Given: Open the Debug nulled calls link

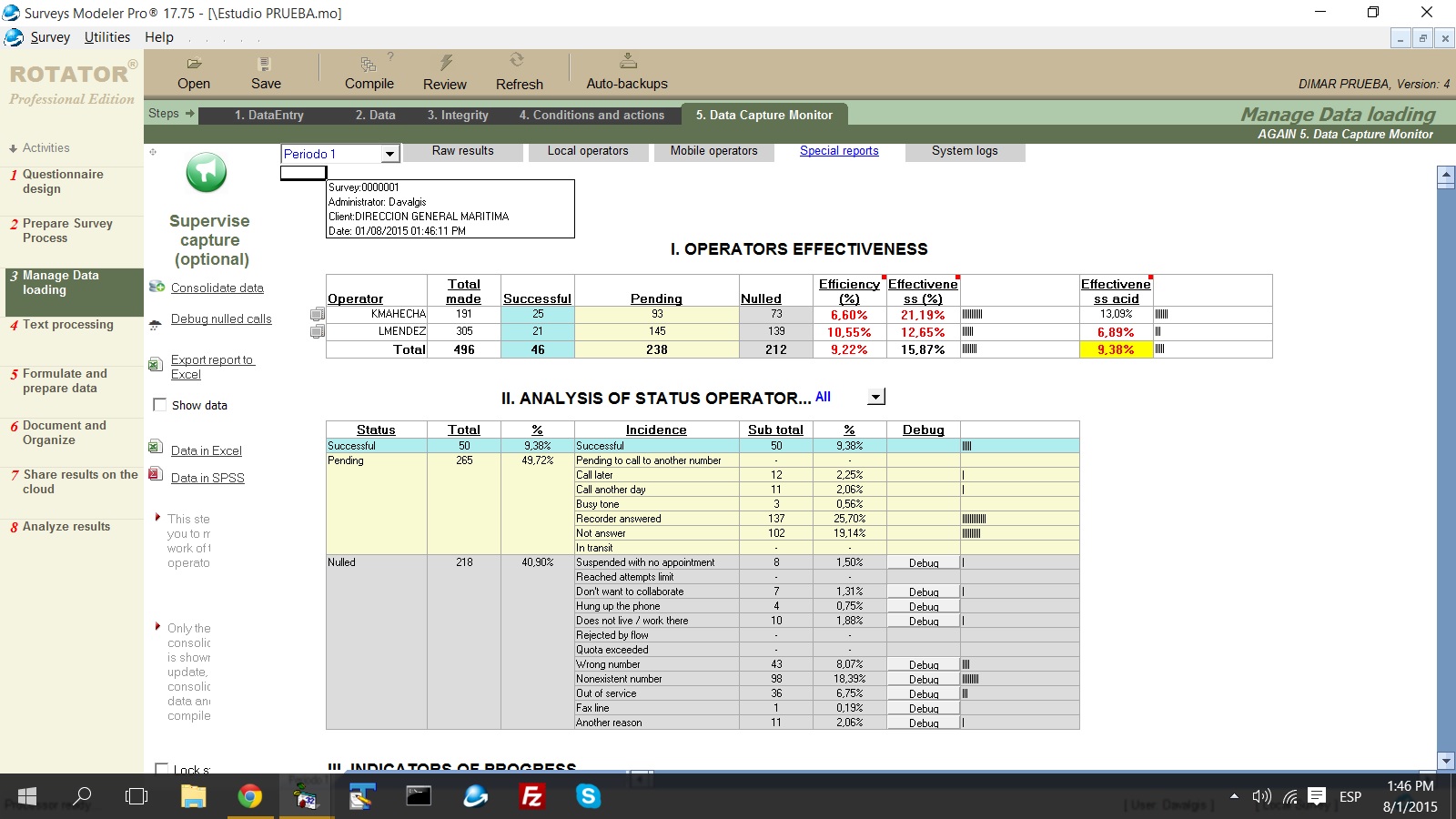Looking at the screenshot, I should point(221,318).
